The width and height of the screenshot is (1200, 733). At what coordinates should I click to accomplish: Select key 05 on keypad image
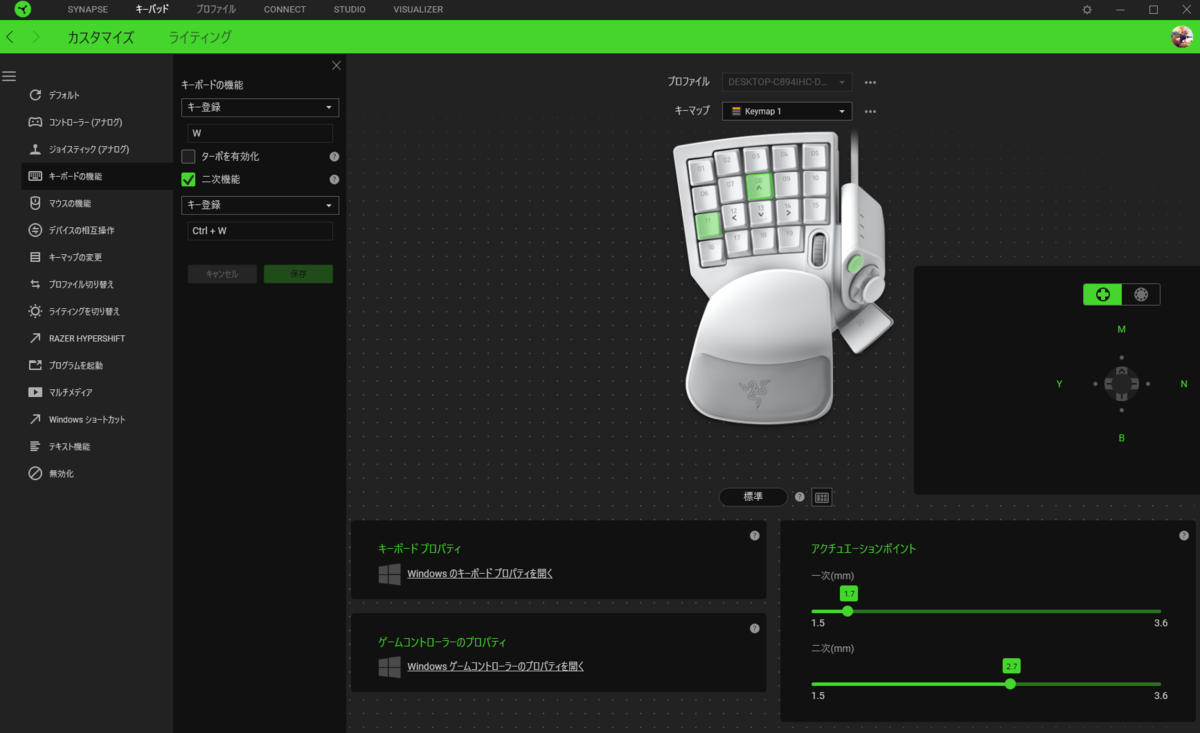(815, 155)
